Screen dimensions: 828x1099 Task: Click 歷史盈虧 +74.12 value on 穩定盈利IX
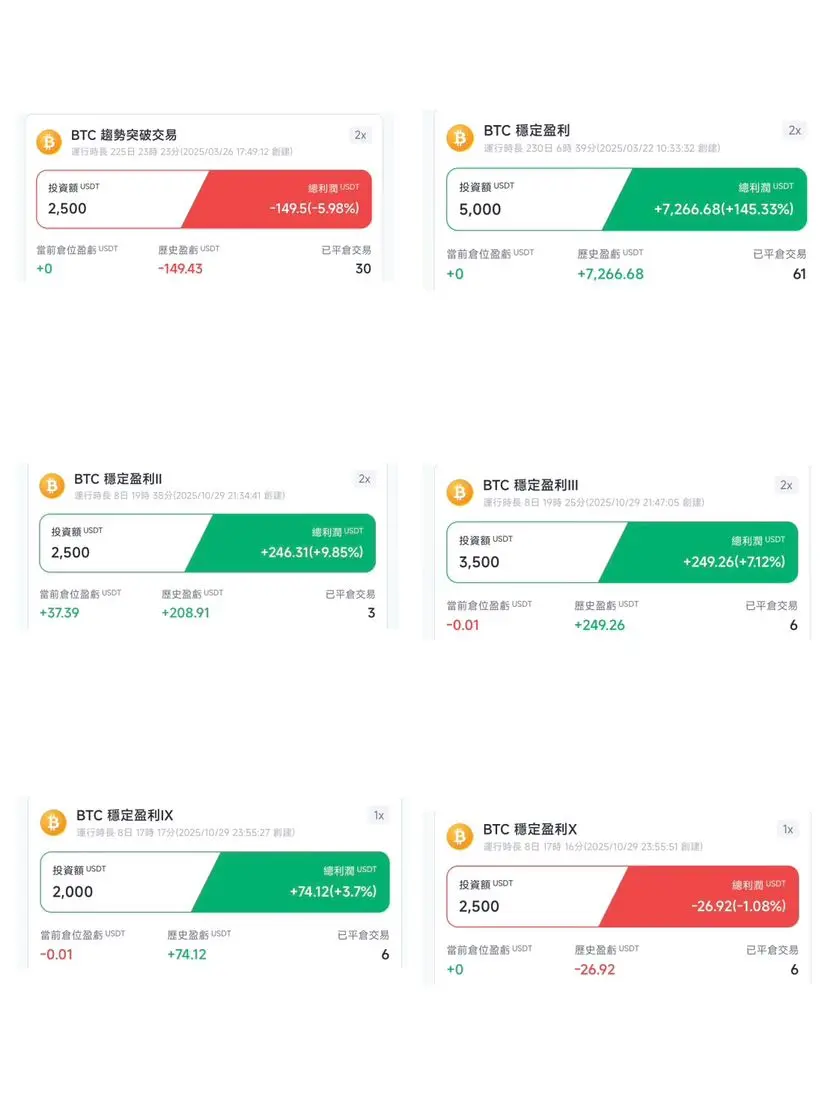[x=186, y=954]
